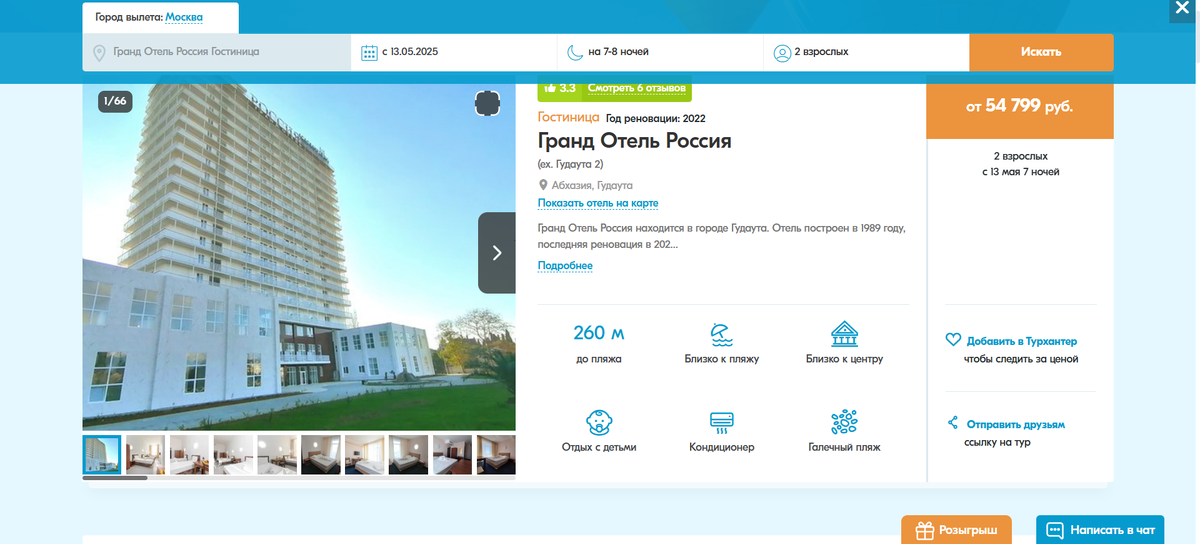
Task: Click Добавить в Турхантер link
Action: coord(1021,341)
